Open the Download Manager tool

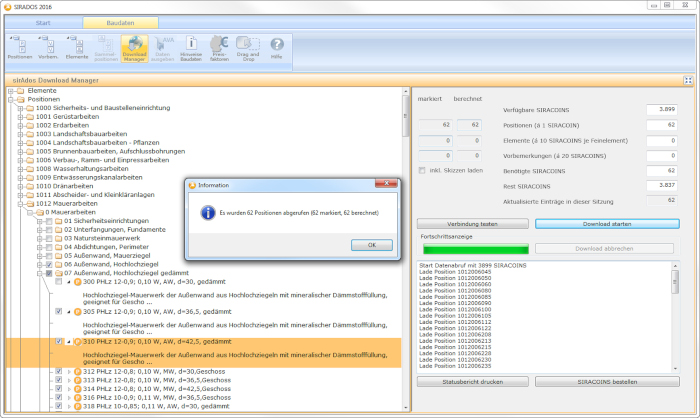point(133,48)
